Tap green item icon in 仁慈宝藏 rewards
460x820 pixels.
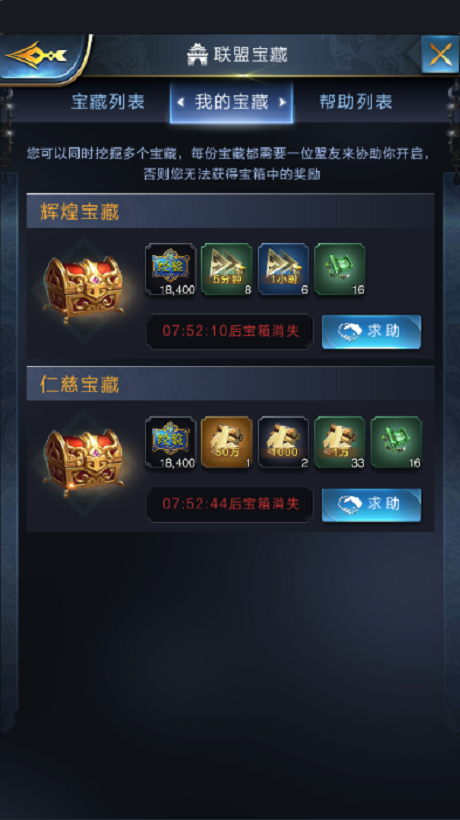(396, 442)
